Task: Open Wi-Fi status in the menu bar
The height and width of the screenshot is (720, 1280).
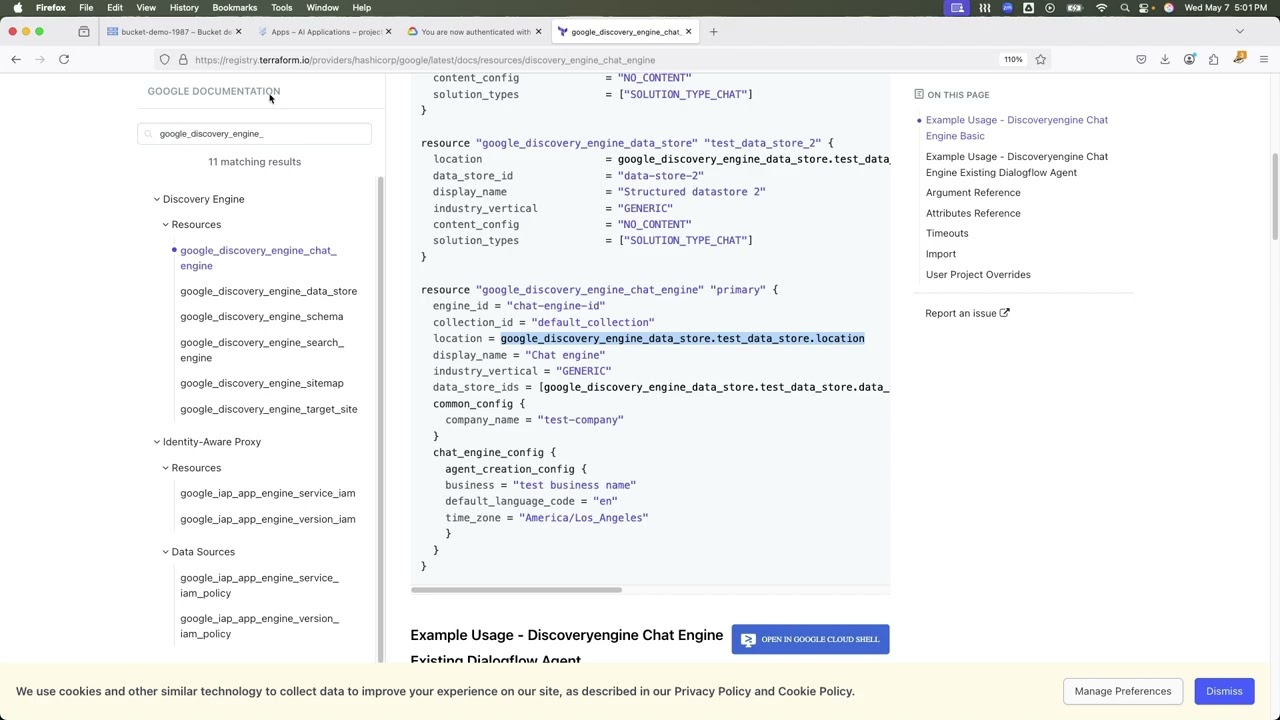Action: pos(1101,8)
